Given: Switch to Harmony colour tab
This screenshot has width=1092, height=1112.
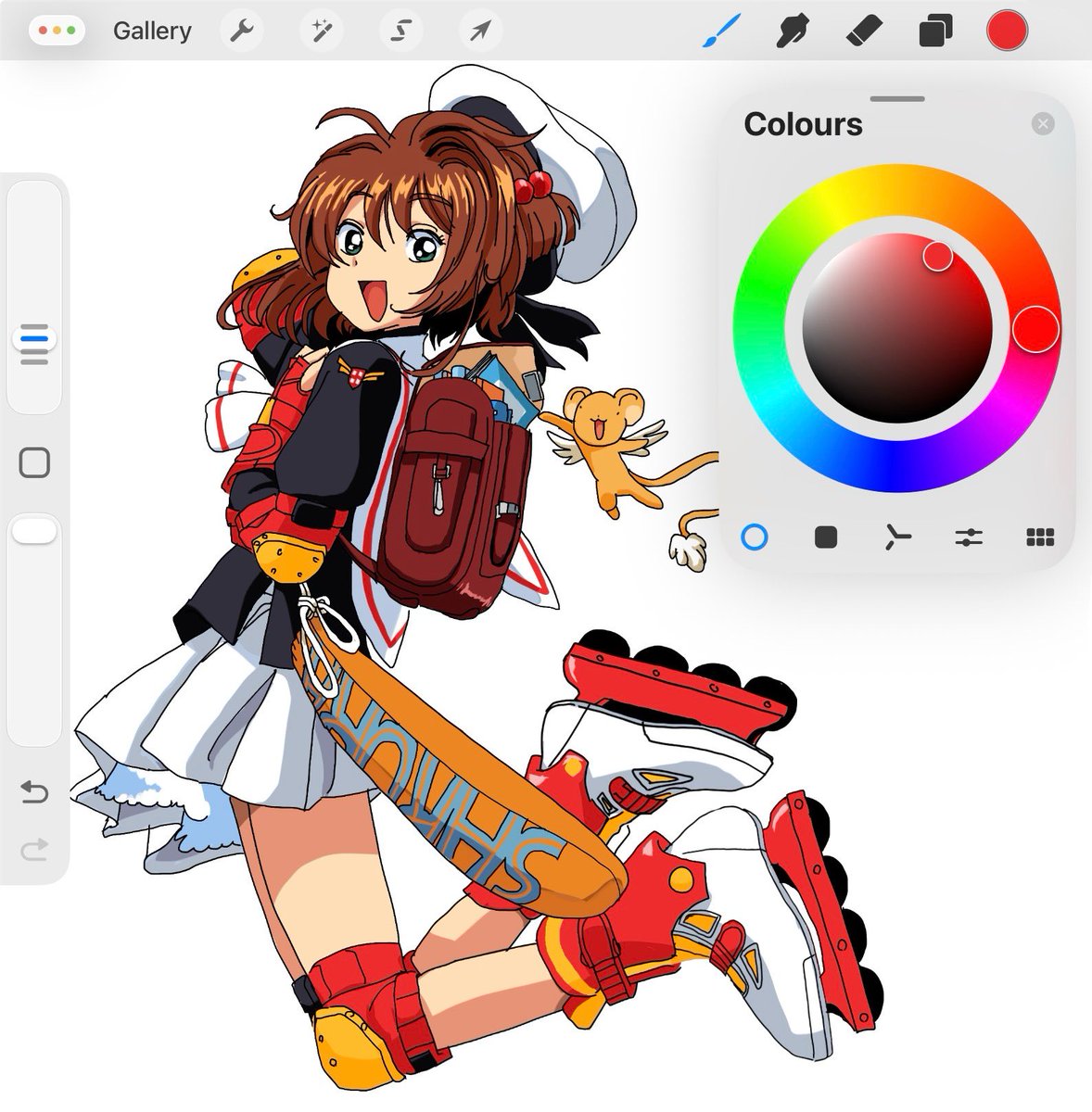Looking at the screenshot, I should click(x=896, y=537).
